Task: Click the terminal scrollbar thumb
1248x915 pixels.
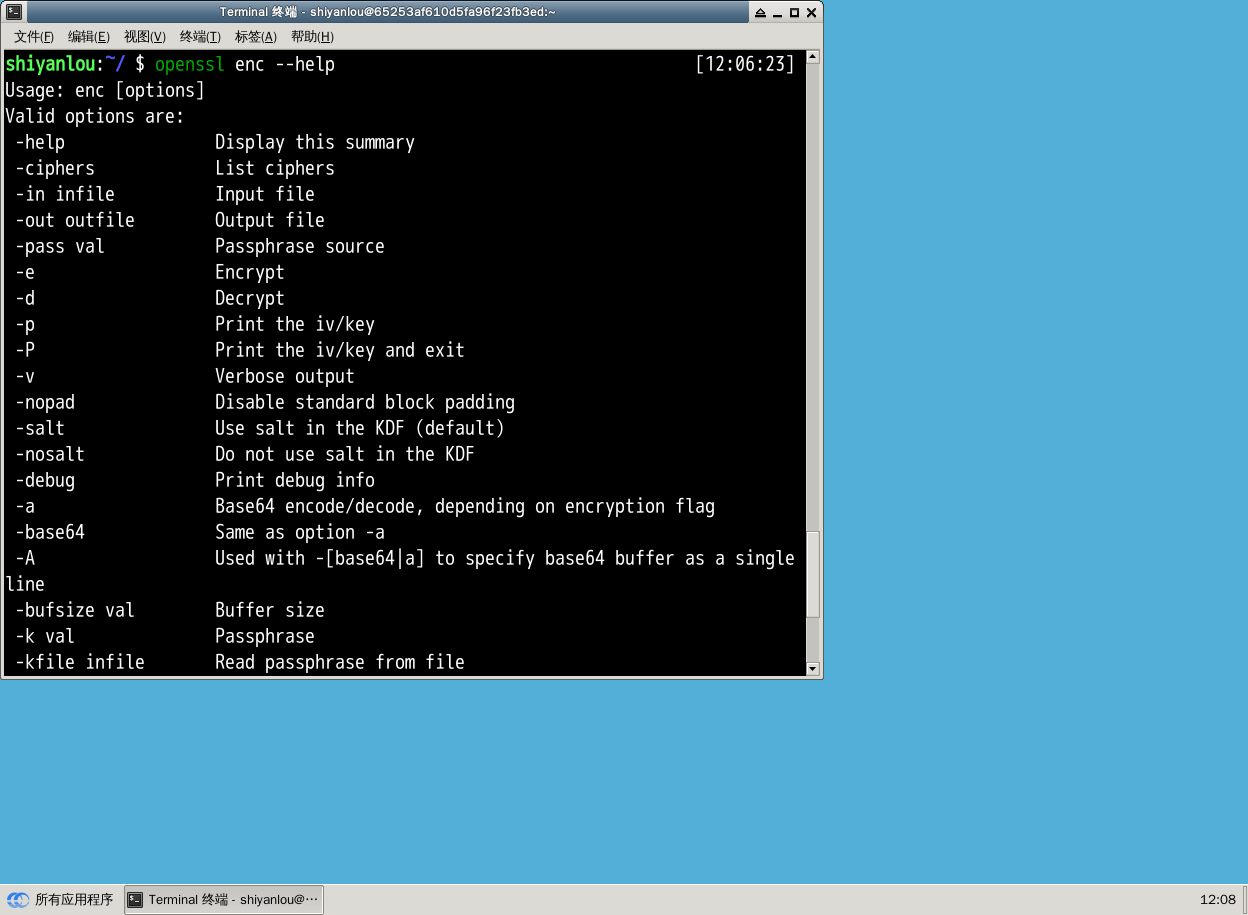Action: point(812,574)
